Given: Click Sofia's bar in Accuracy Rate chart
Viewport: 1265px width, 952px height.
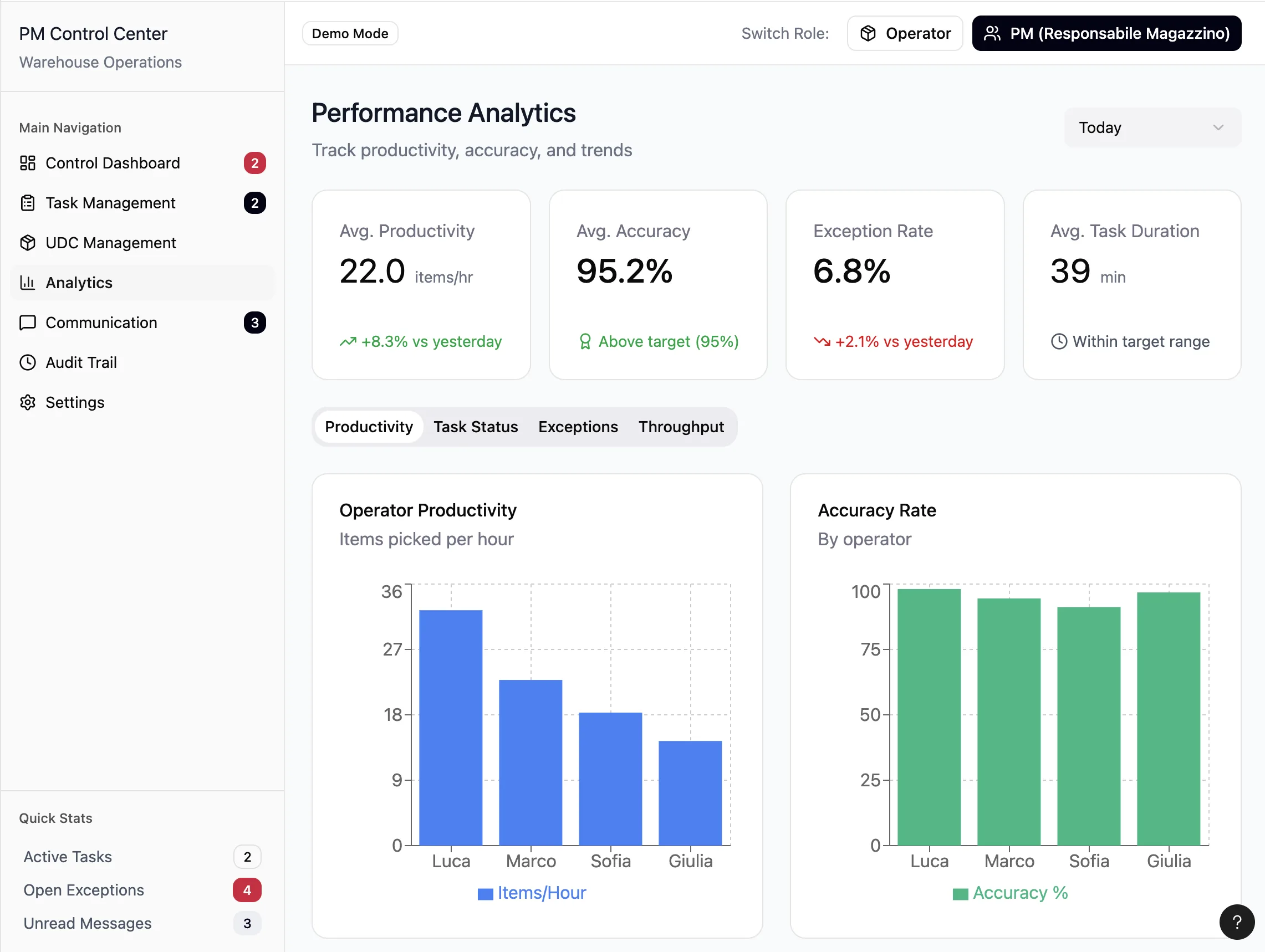Looking at the screenshot, I should click(x=1089, y=725).
